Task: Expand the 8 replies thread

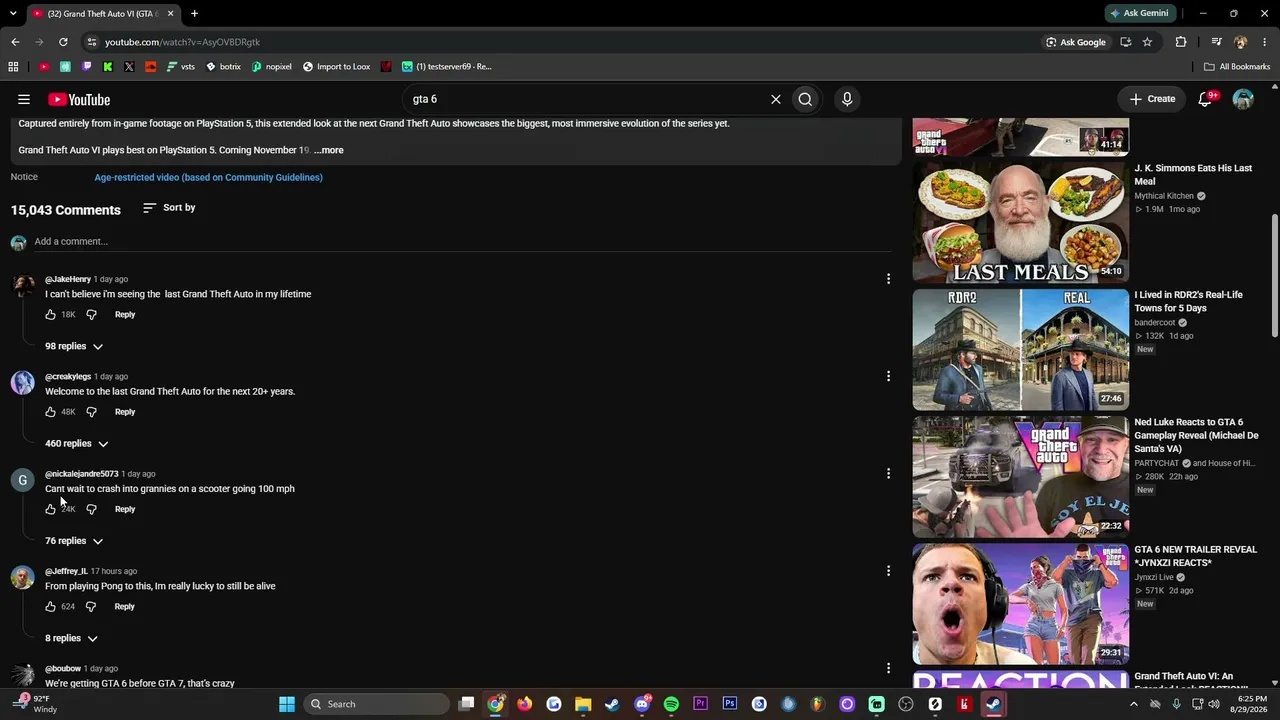Action: point(71,638)
